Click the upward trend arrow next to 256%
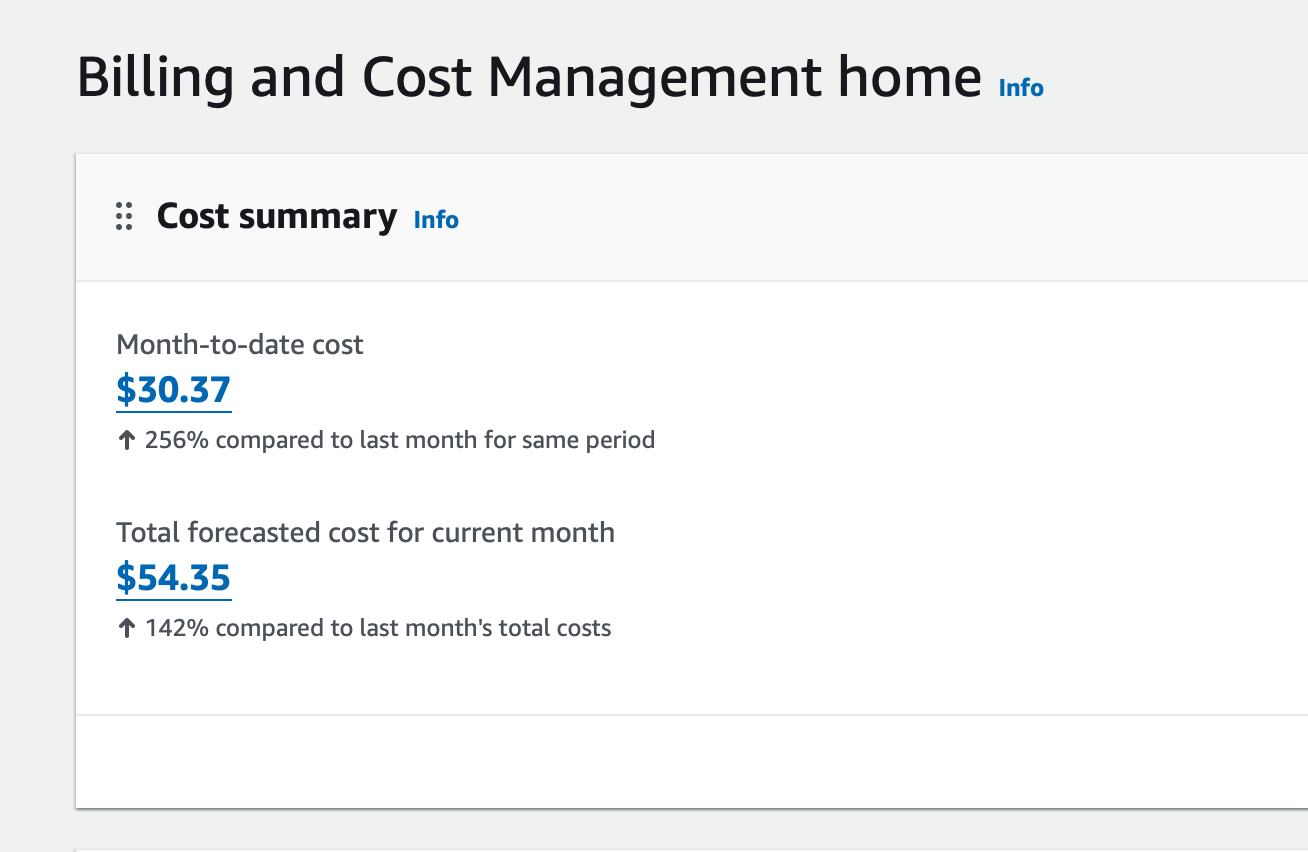Image resolution: width=1308 pixels, height=852 pixels. click(x=127, y=439)
